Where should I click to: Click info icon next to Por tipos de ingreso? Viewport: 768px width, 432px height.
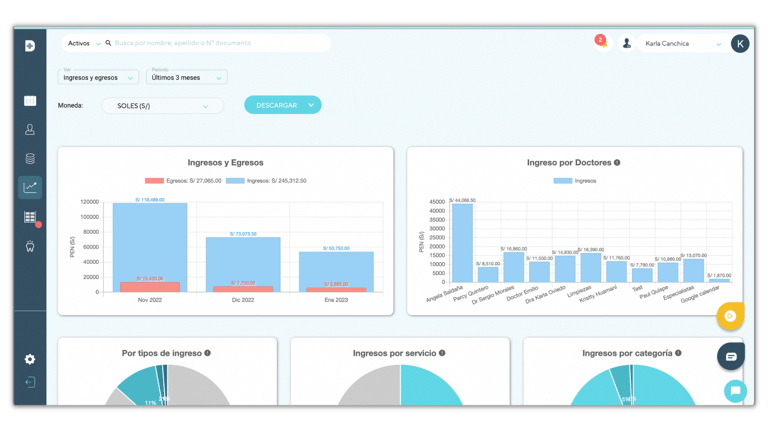(x=208, y=353)
